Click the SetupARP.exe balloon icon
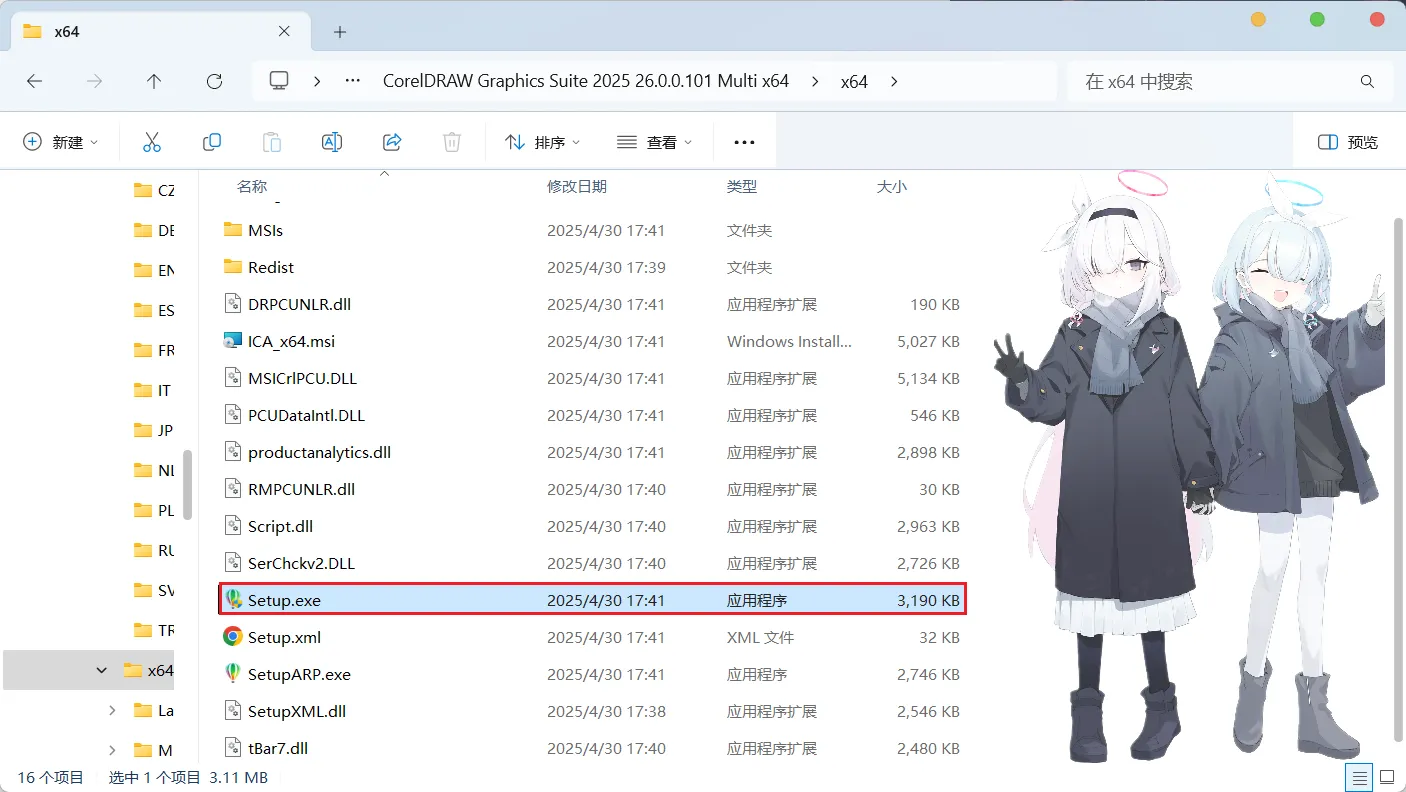The image size is (1406, 792). 233,674
